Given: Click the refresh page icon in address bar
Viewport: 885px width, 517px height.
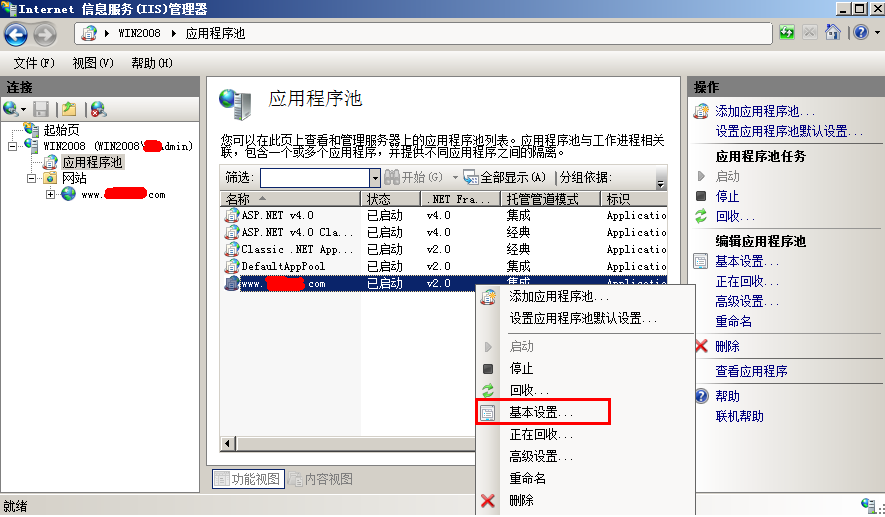Looking at the screenshot, I should (x=787, y=33).
